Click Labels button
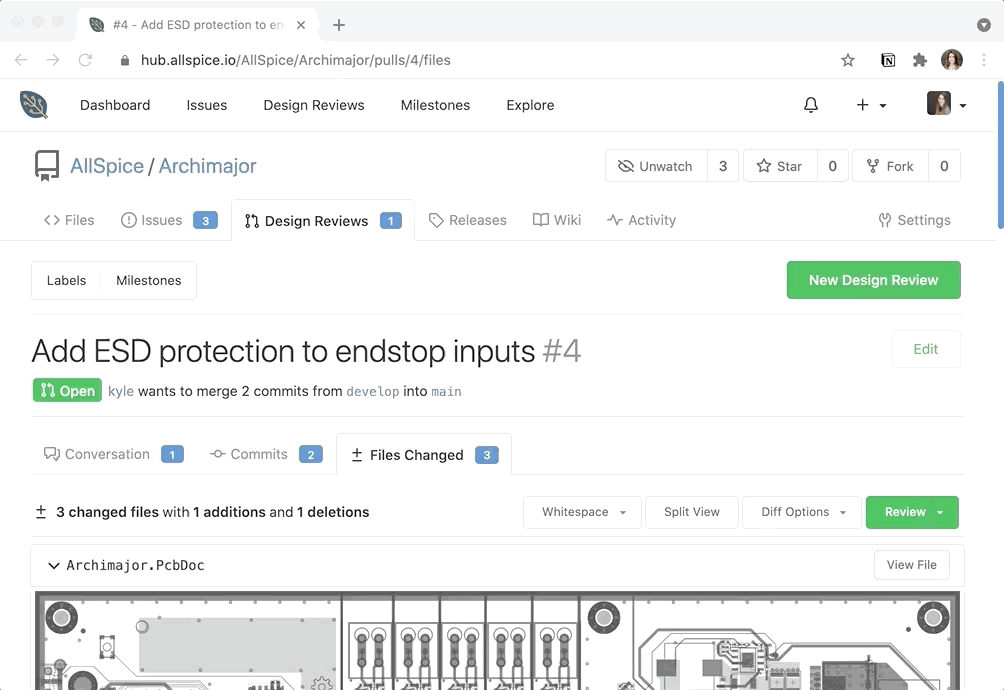The height and width of the screenshot is (690, 1004). (x=67, y=280)
